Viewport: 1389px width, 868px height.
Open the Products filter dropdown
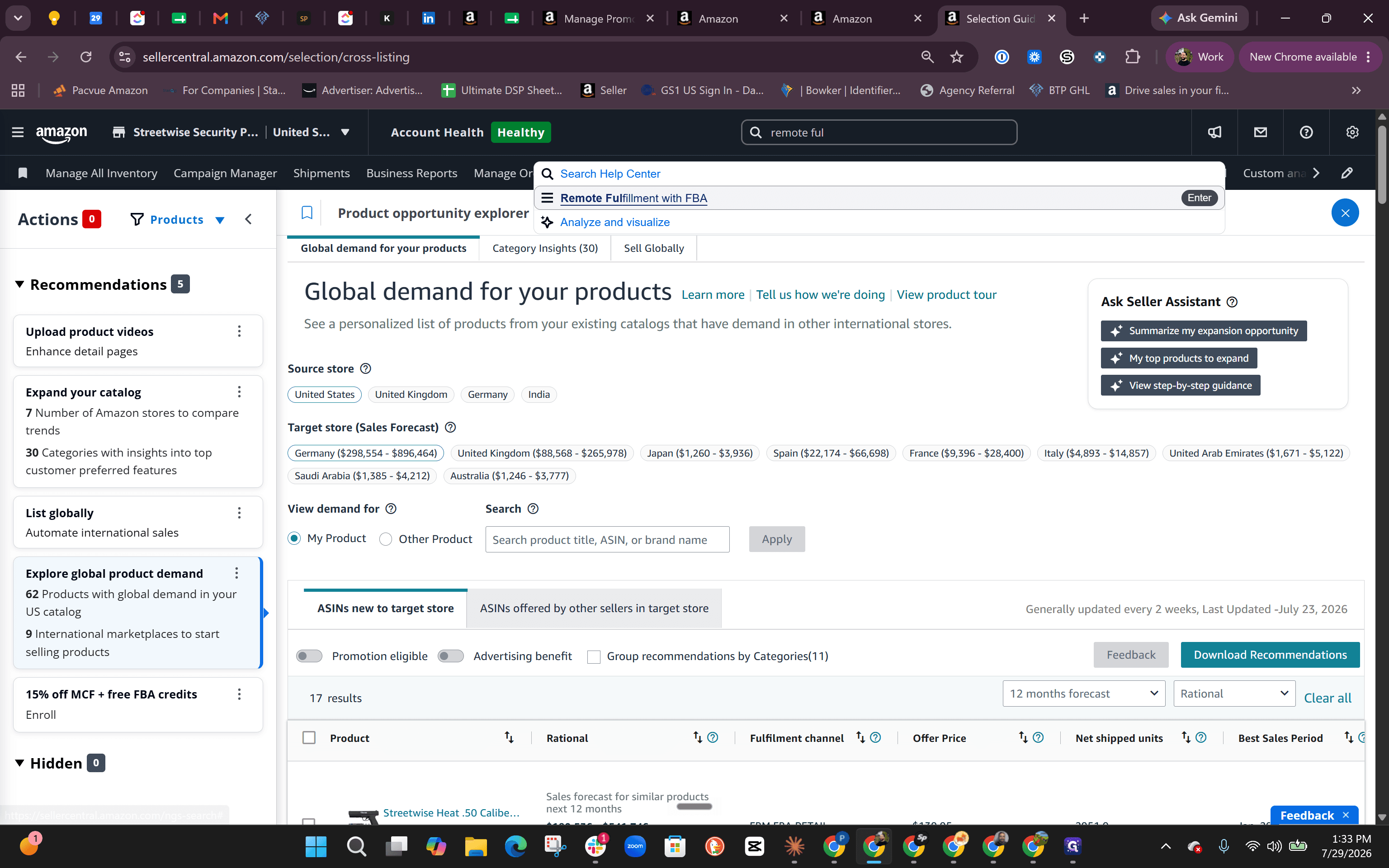click(177, 219)
